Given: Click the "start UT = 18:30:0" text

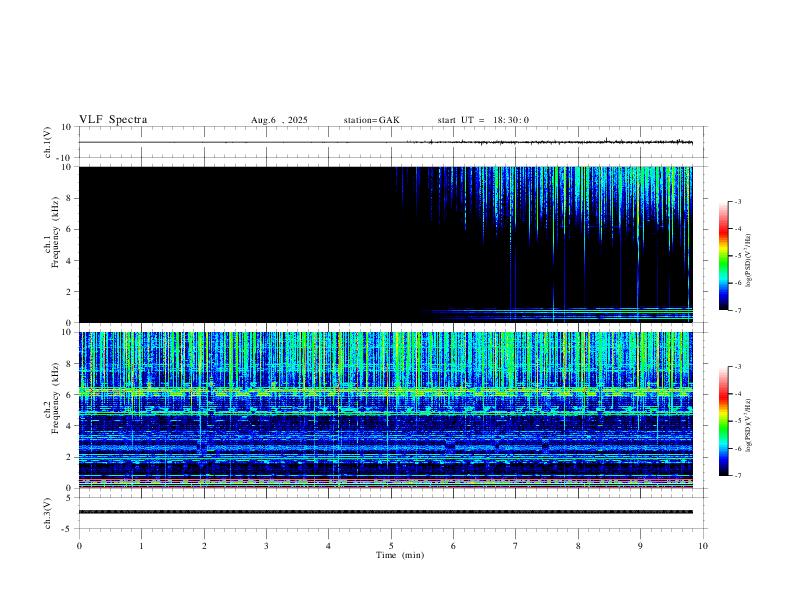Looking at the screenshot, I should point(483,120).
